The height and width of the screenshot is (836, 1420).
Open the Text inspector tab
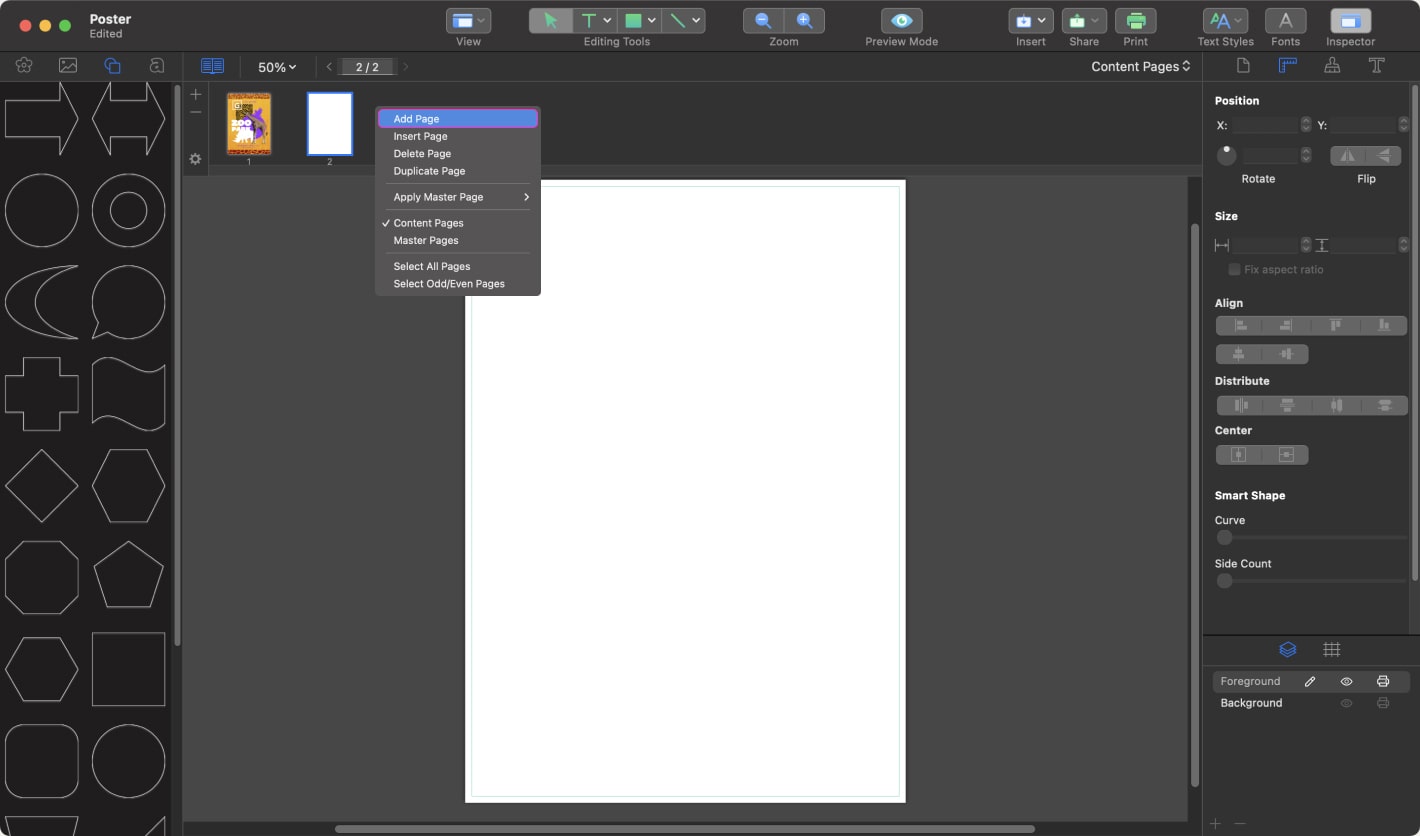tap(1377, 65)
